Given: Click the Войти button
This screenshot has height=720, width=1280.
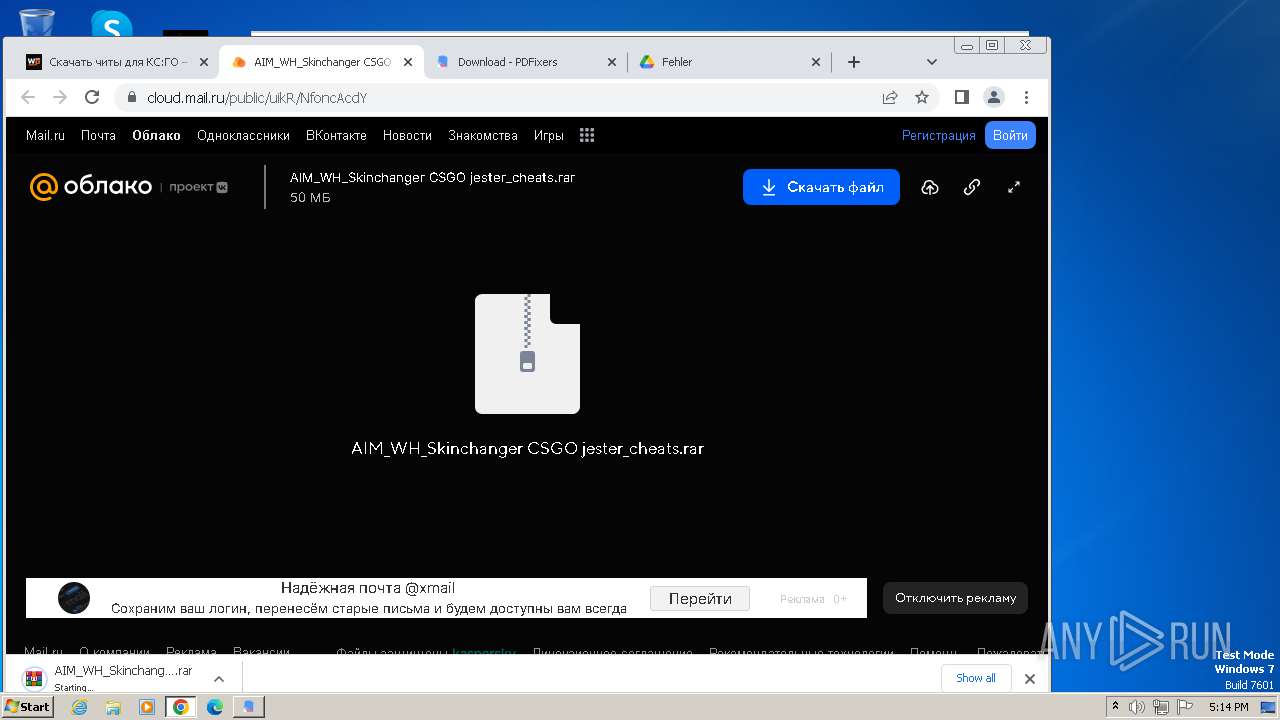Looking at the screenshot, I should (1010, 135).
